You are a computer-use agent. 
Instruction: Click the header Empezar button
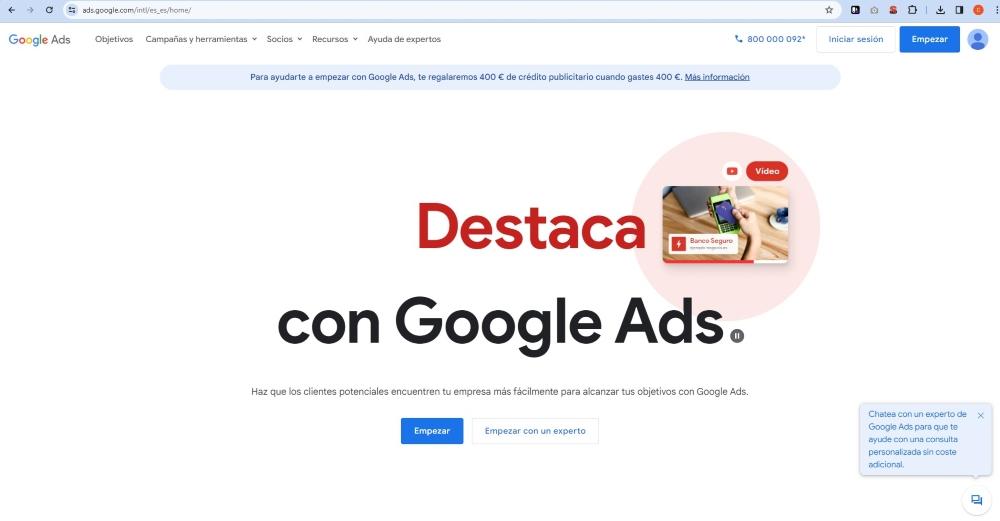click(929, 40)
